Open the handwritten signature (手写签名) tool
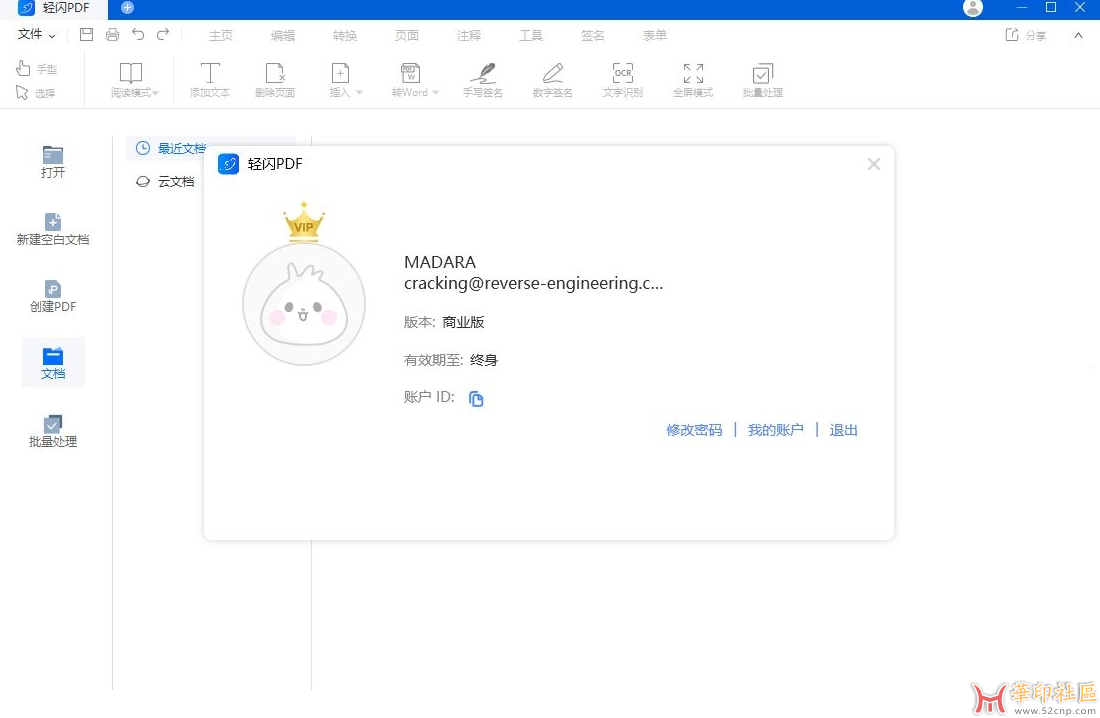Viewport: 1100px width, 718px height. [x=483, y=80]
